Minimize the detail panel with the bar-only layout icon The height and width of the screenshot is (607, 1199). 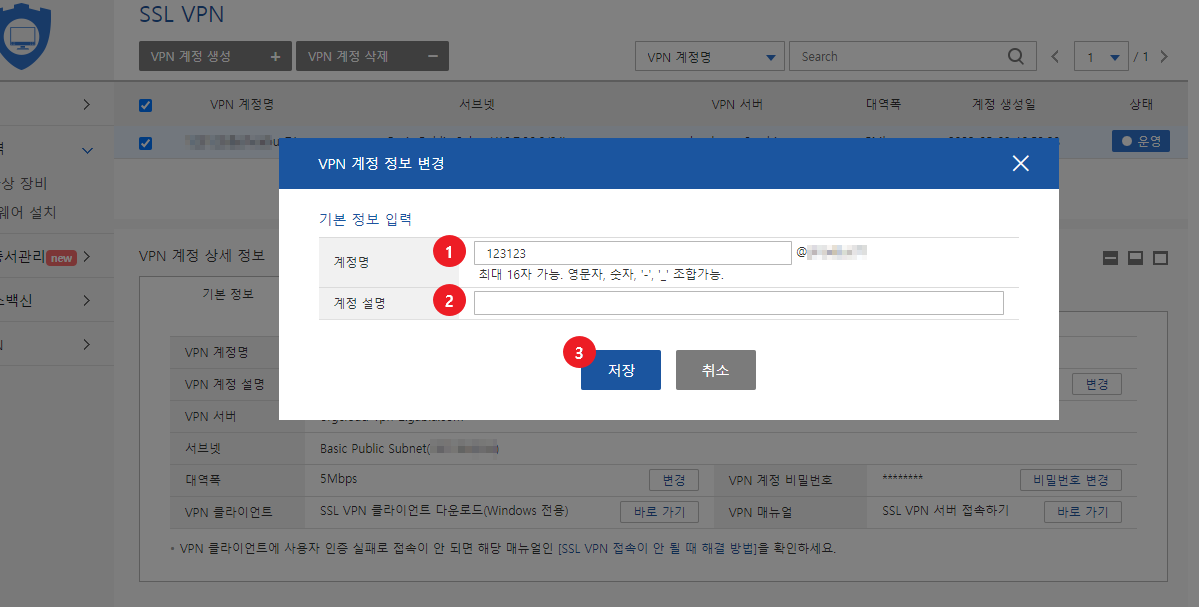point(1110,258)
